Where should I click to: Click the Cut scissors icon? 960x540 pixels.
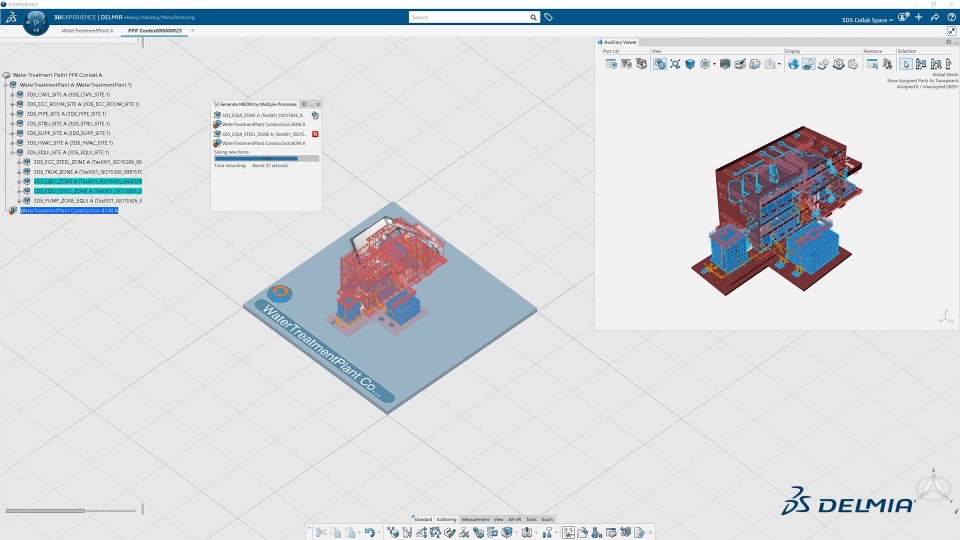coord(321,533)
